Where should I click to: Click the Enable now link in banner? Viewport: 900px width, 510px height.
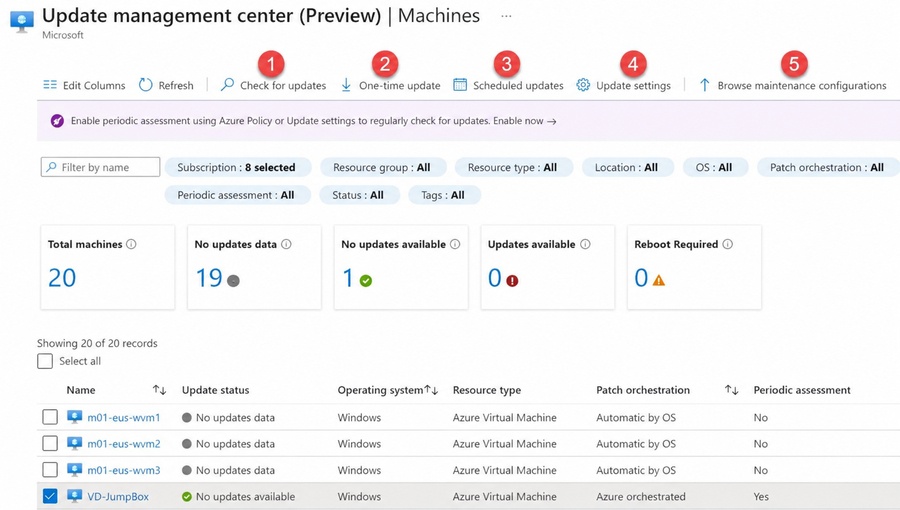point(525,121)
